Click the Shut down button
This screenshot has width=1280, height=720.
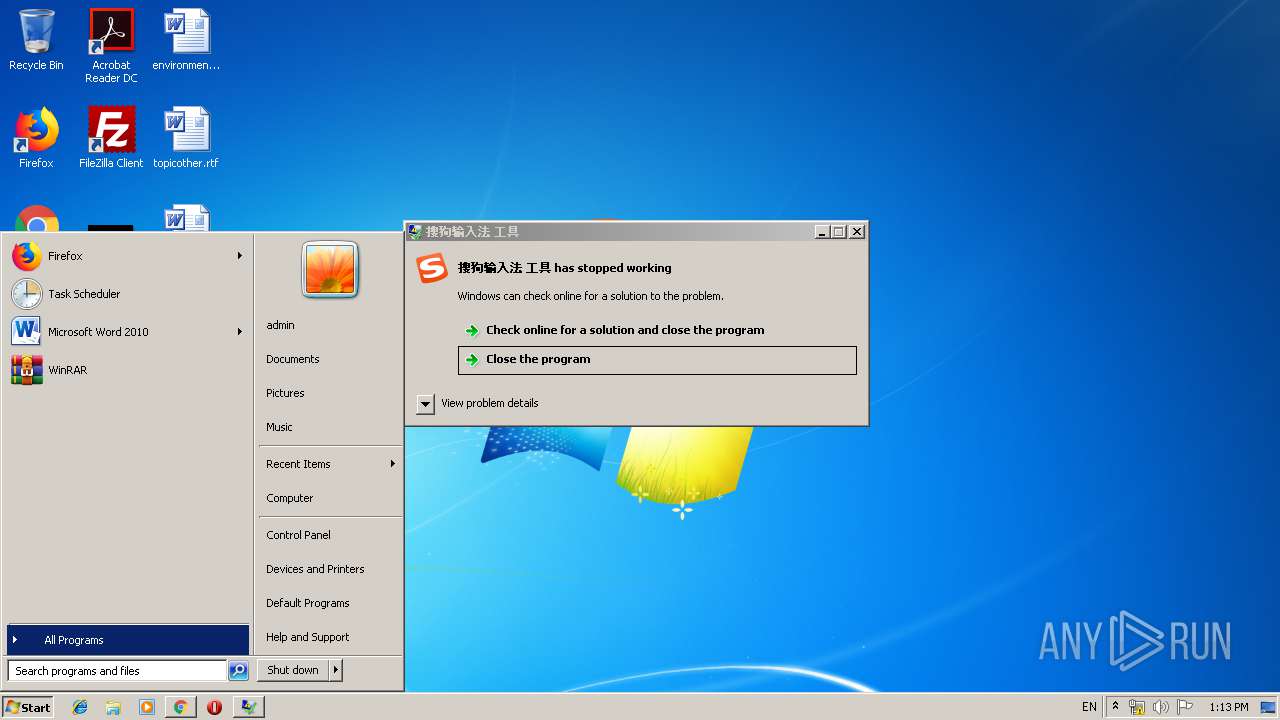click(x=293, y=670)
